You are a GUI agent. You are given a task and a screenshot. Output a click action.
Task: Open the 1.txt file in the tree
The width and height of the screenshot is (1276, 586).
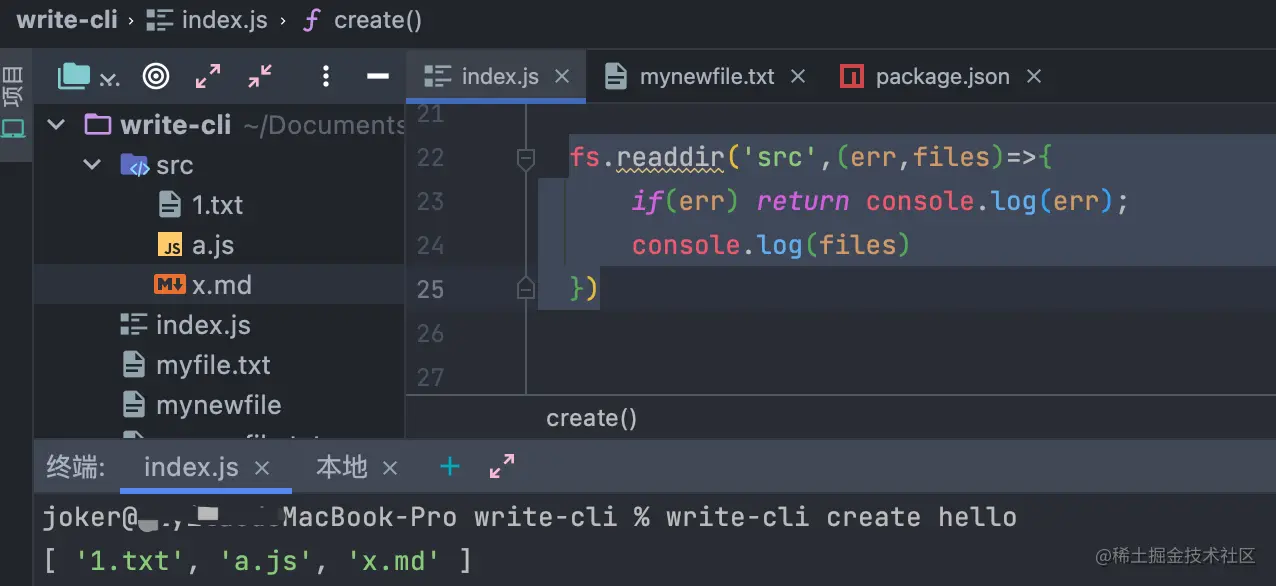(x=217, y=205)
